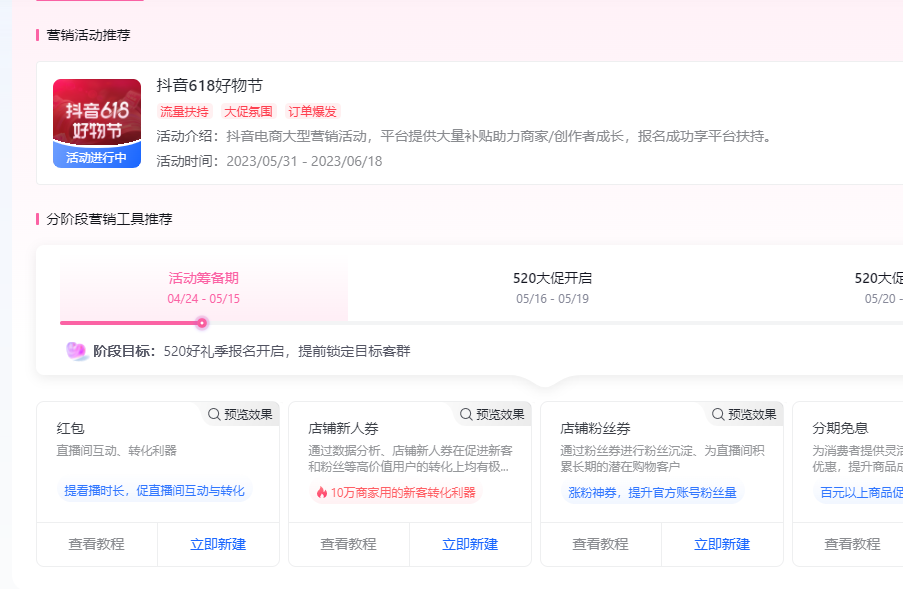
Task: Switch to the 520大促开启 stage tab
Action: point(552,288)
